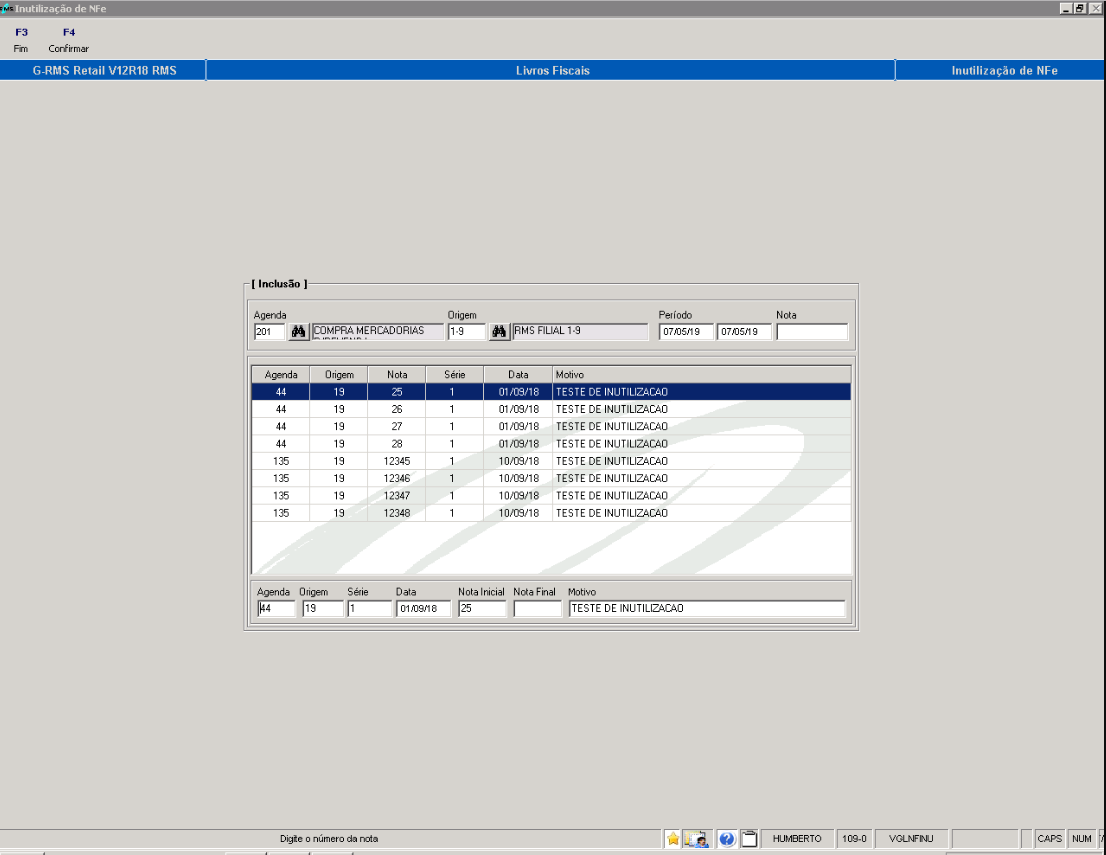Select the row with Nota 28
The height and width of the screenshot is (855, 1106).
[551, 444]
